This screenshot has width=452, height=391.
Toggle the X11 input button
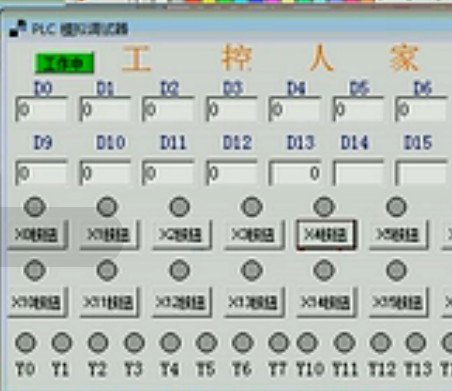109,302
